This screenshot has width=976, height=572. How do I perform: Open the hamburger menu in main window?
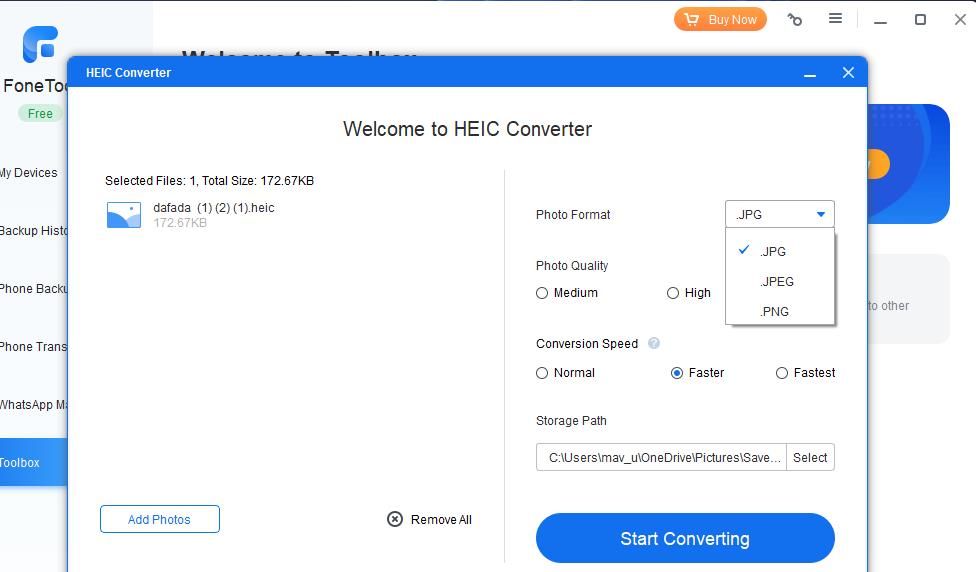835,19
